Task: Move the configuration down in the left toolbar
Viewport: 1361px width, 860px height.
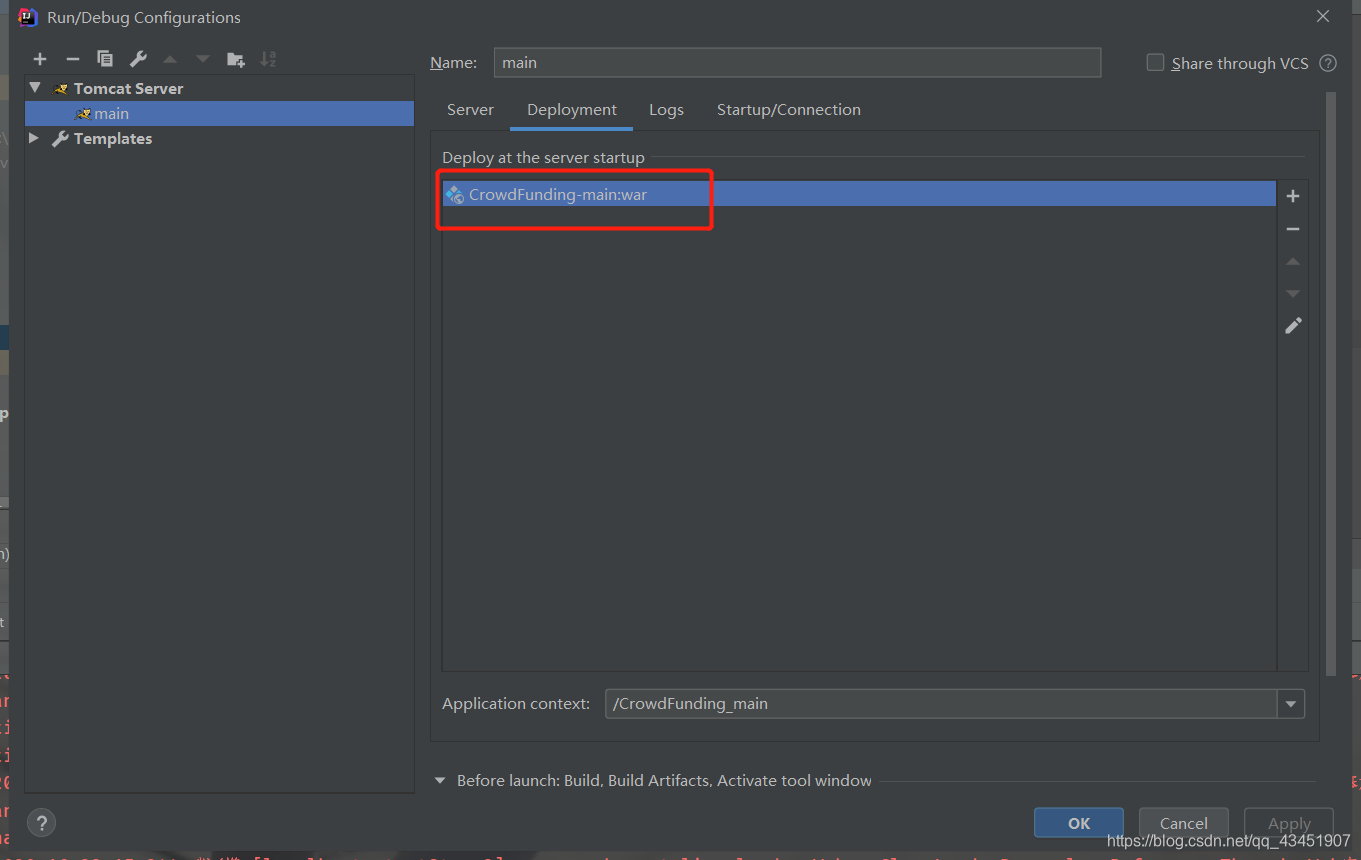Action: point(203,59)
